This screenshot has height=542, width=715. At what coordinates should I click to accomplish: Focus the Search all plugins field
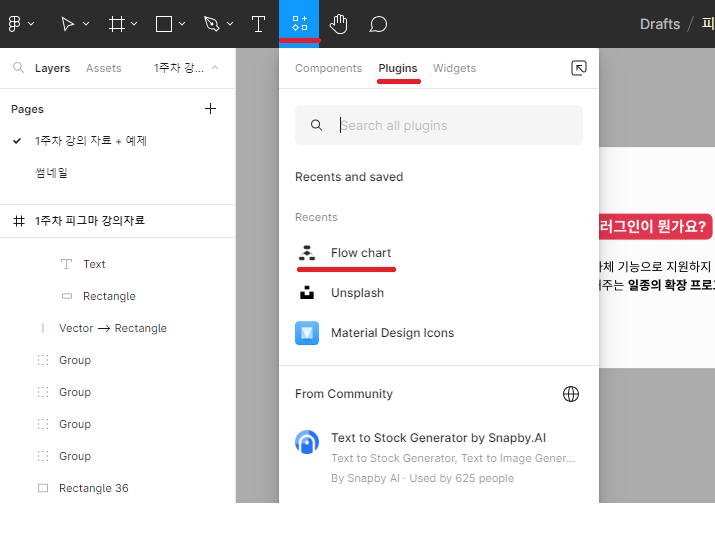pyautogui.click(x=439, y=125)
